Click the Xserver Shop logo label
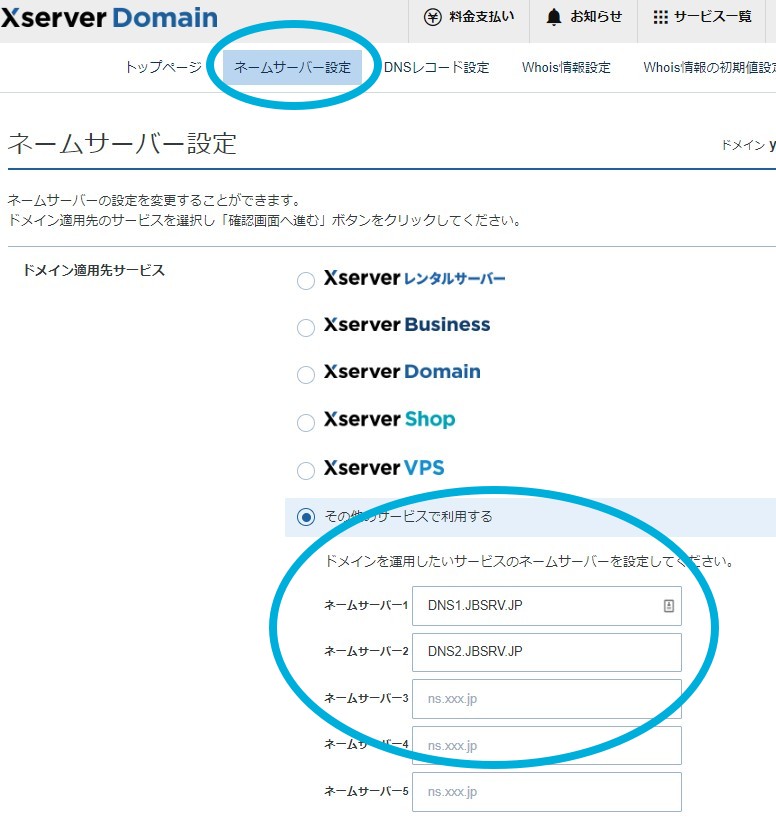The width and height of the screenshot is (776, 840). coord(389,419)
